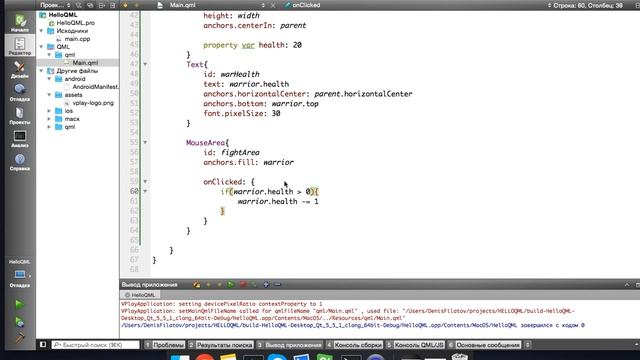Collapse the assets folder

point(49,95)
